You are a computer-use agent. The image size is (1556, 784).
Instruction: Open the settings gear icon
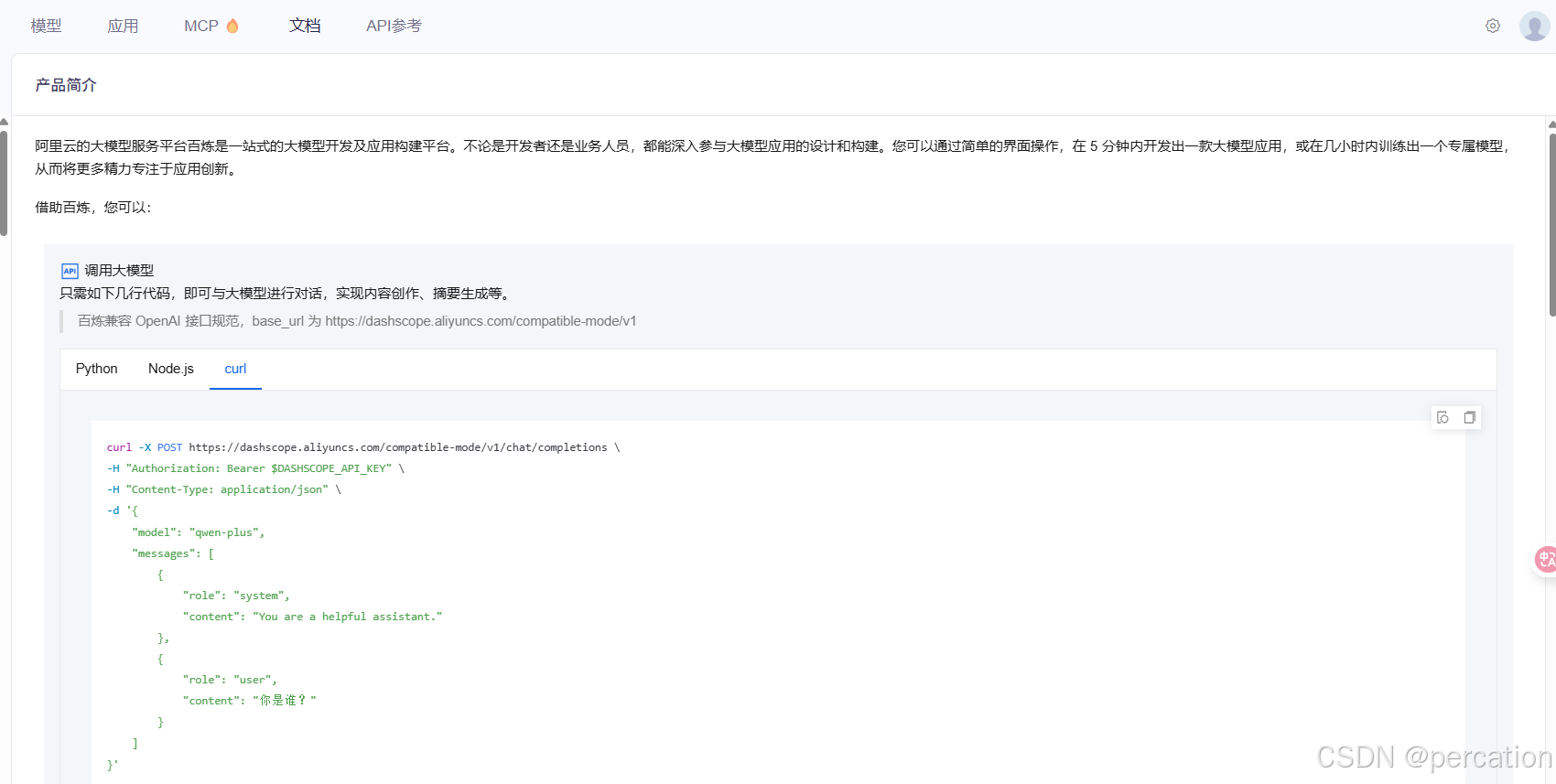pos(1492,26)
